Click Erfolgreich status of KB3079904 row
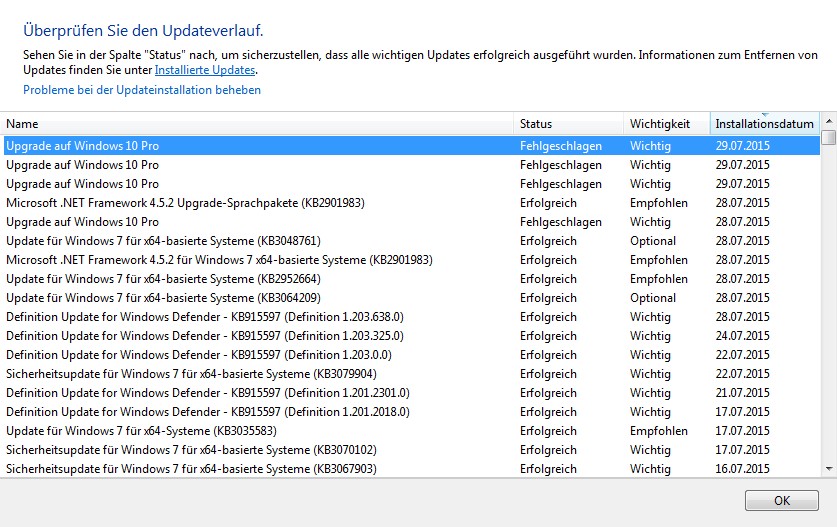This screenshot has width=837, height=527. (x=548, y=374)
